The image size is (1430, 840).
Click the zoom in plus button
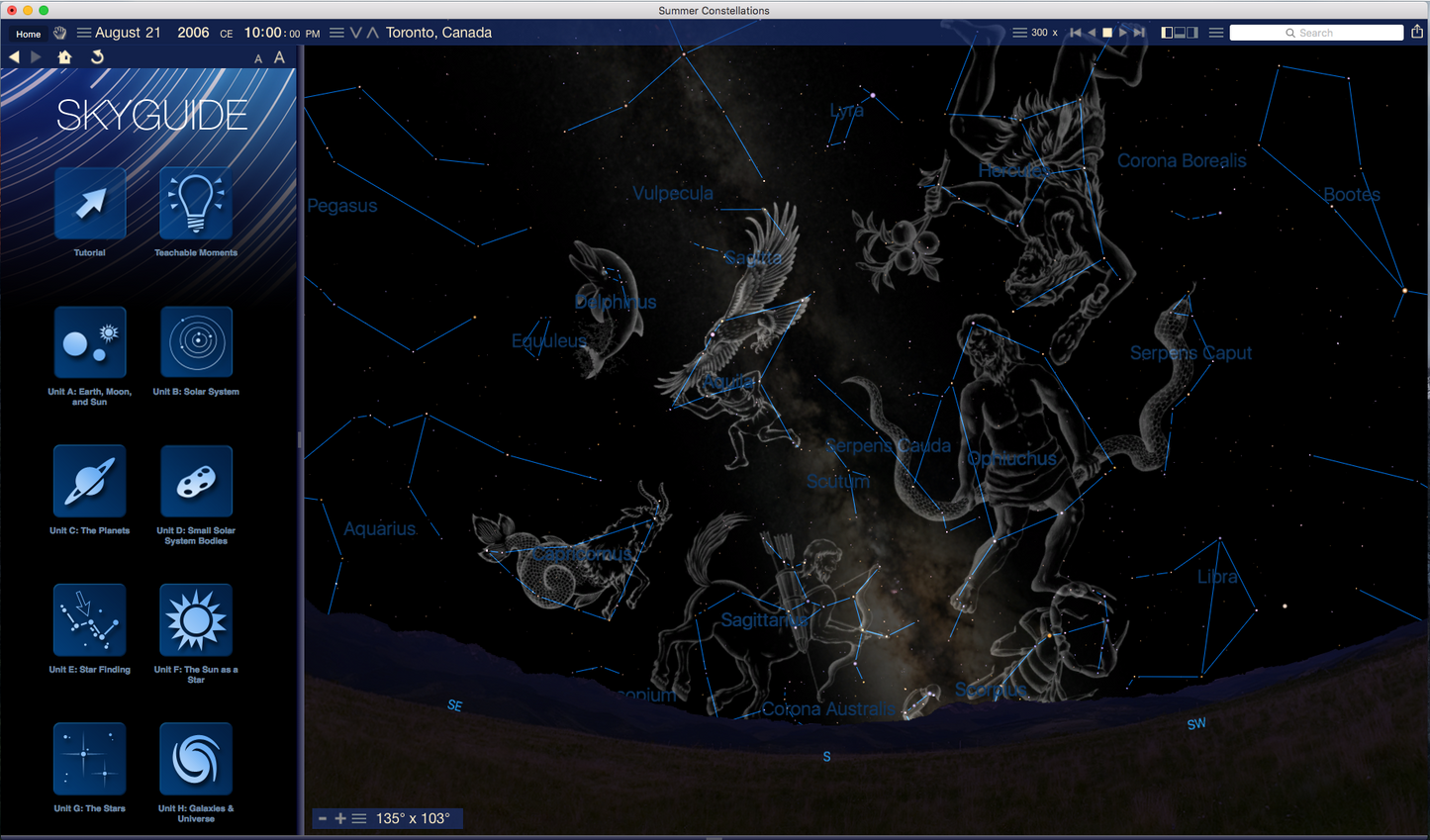pyautogui.click(x=340, y=818)
